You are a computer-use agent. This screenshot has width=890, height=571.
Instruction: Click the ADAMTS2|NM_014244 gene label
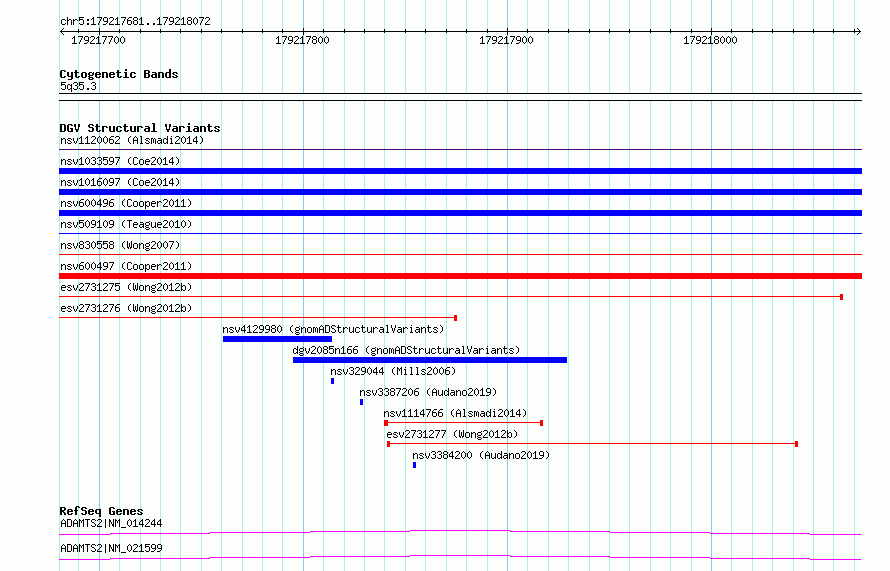(111, 523)
